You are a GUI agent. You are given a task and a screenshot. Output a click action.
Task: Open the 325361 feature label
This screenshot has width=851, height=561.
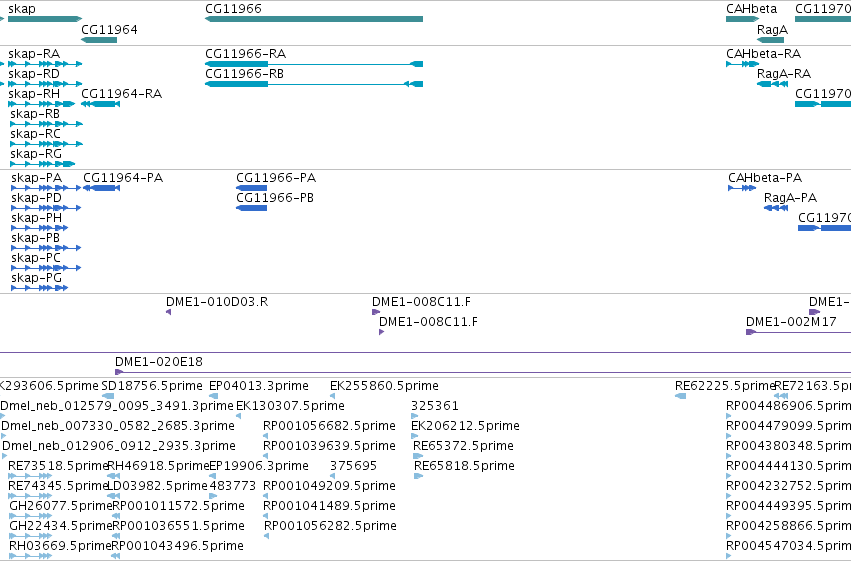tap(435, 406)
